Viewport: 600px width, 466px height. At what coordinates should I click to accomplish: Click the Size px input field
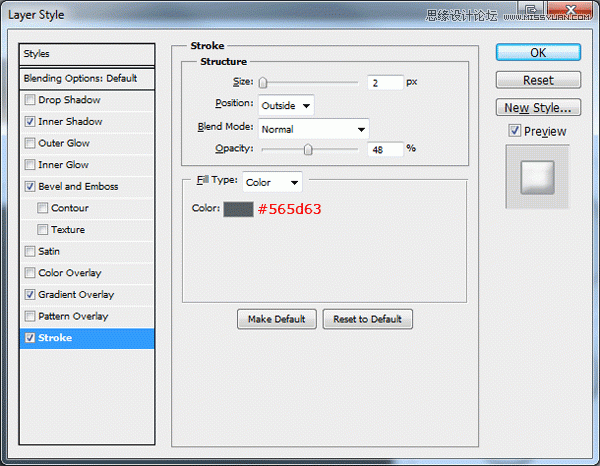(385, 83)
